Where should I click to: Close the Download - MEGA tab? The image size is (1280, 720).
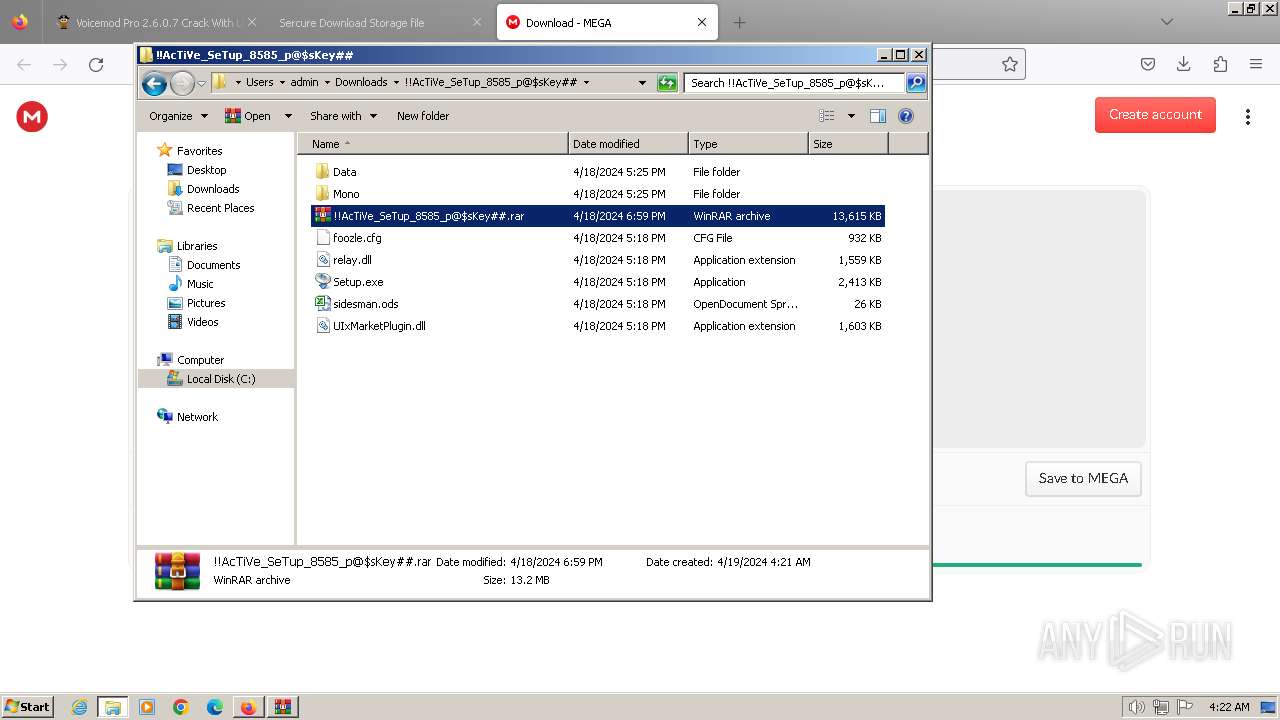pyautogui.click(x=701, y=22)
